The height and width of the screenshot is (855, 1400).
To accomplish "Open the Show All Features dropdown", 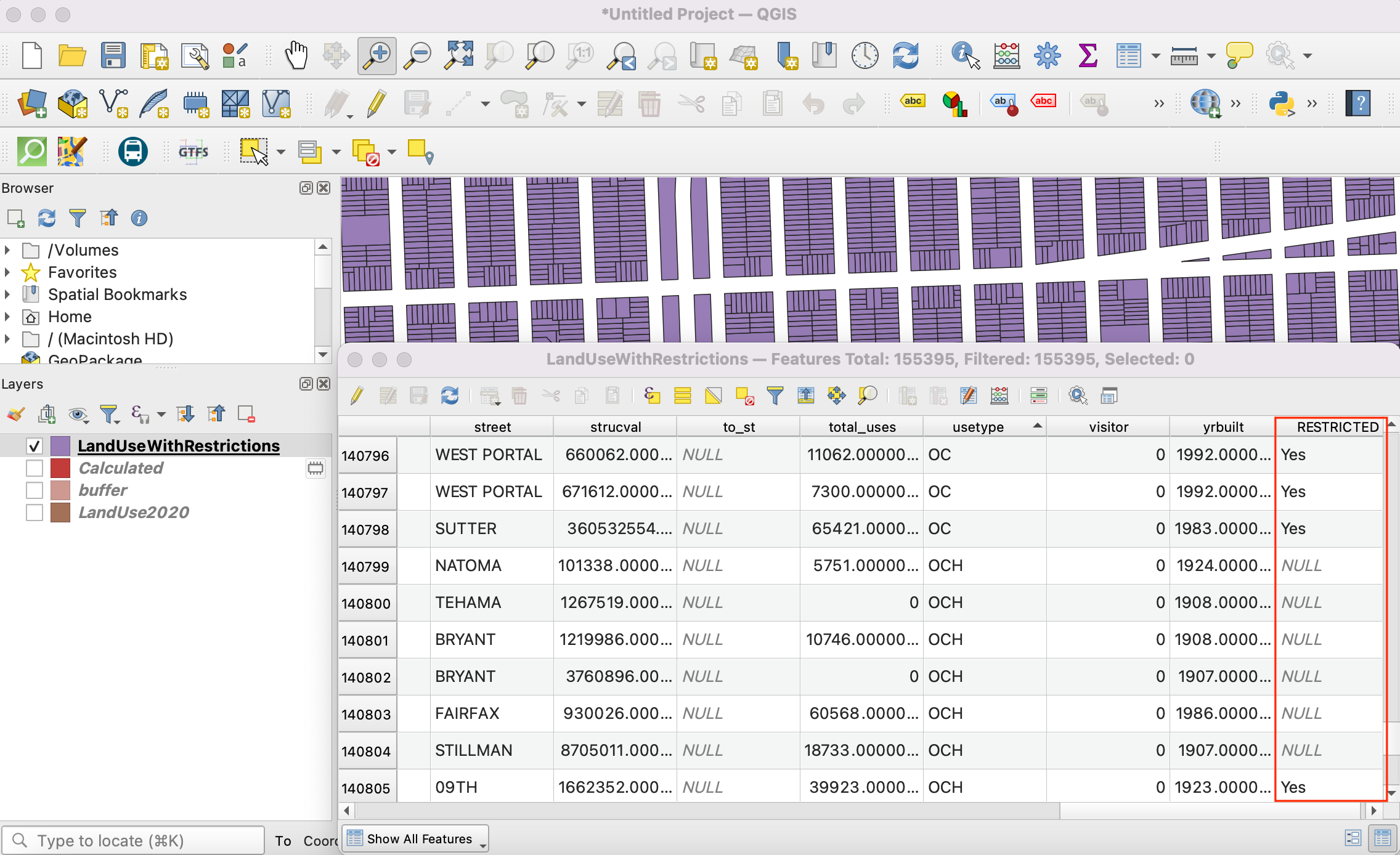I will point(417,839).
